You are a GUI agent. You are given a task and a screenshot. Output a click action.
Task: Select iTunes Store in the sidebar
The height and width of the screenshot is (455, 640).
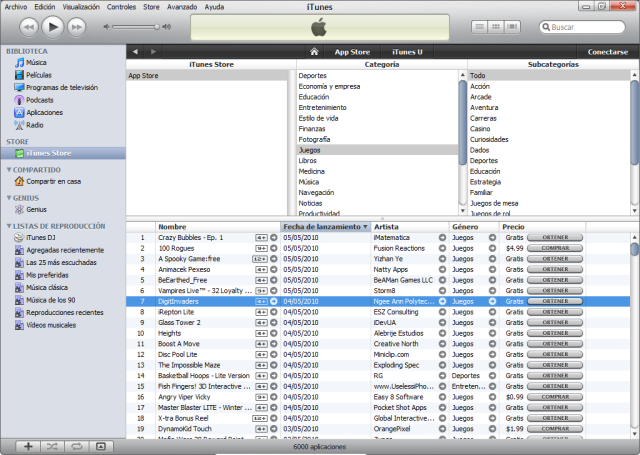pos(63,153)
